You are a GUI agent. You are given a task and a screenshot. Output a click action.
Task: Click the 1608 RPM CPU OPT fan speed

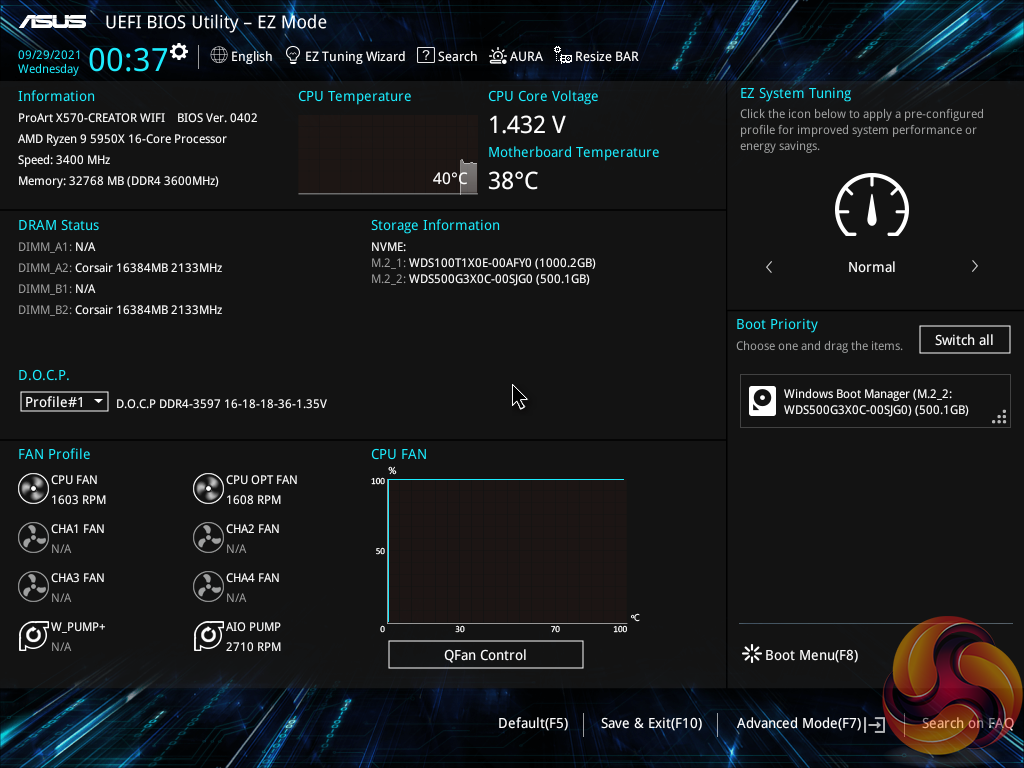point(253,500)
